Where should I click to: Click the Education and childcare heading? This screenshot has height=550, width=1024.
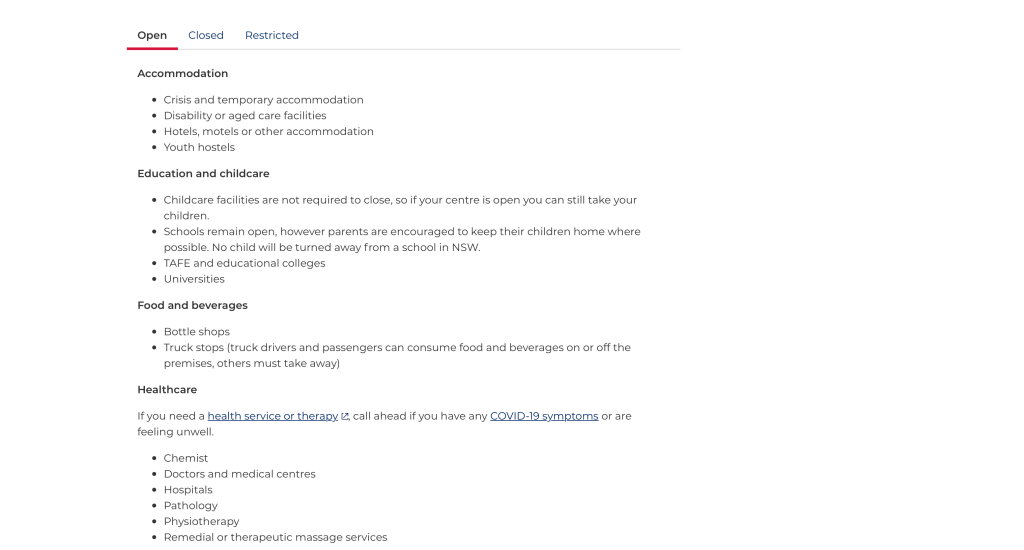tap(203, 174)
